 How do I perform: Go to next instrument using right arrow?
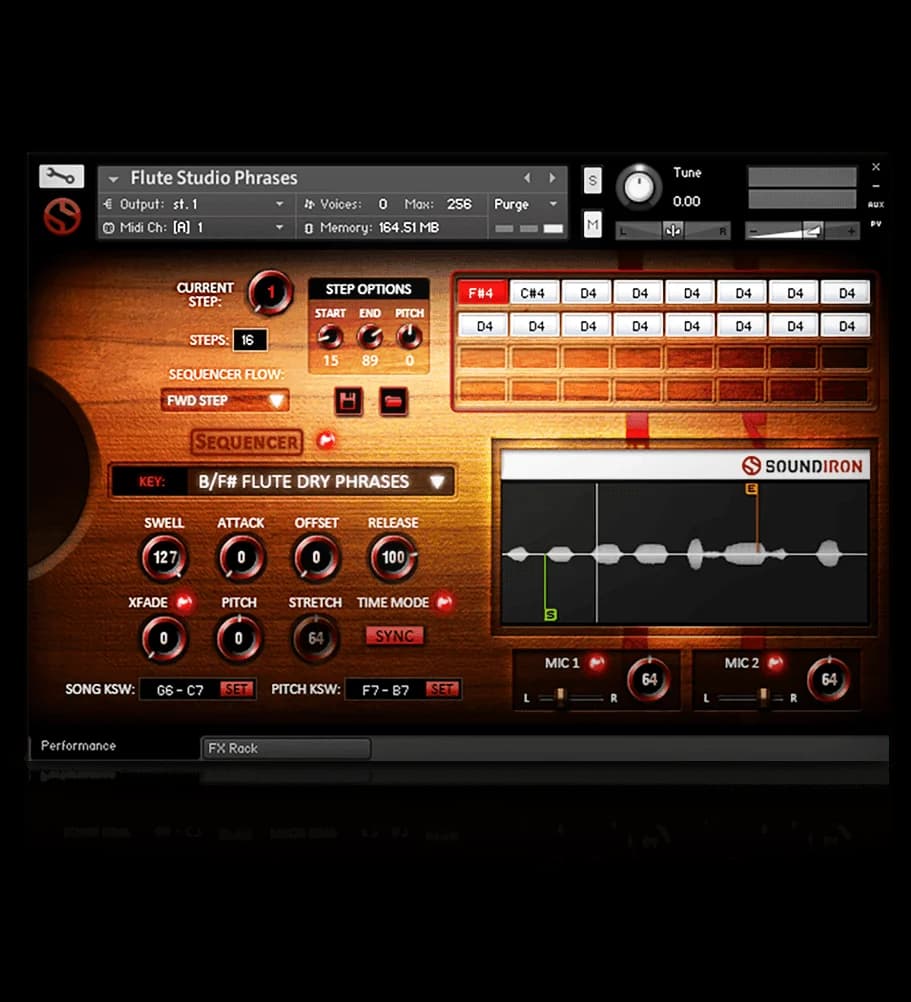click(x=552, y=178)
